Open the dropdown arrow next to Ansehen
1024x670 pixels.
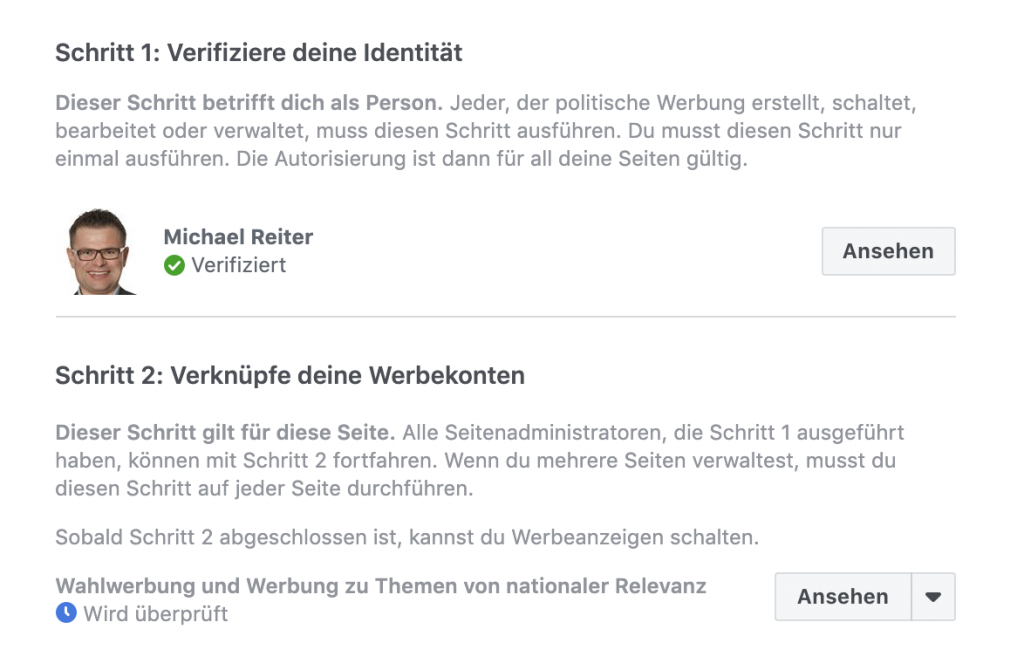point(933,597)
